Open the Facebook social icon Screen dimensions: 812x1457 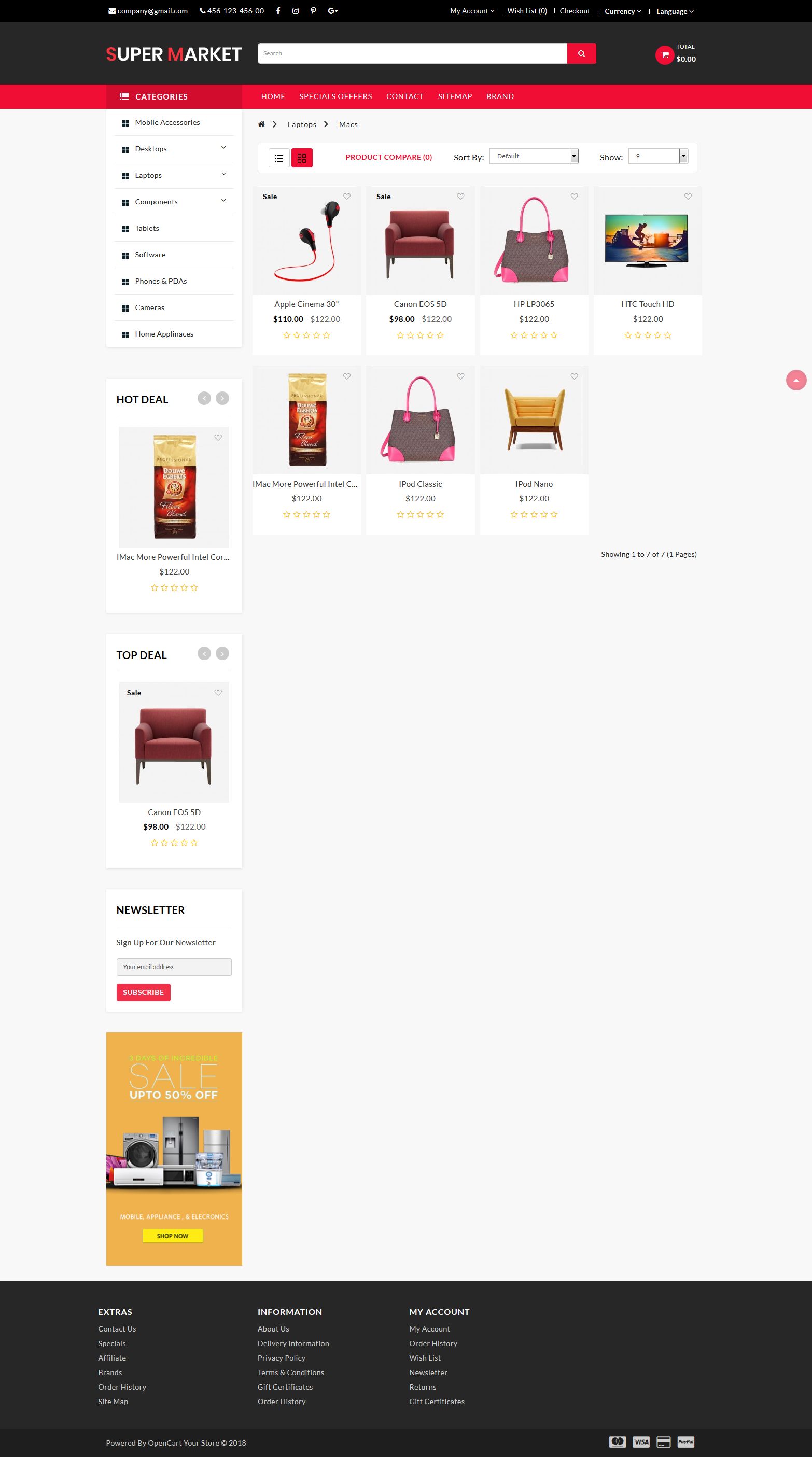[278, 11]
